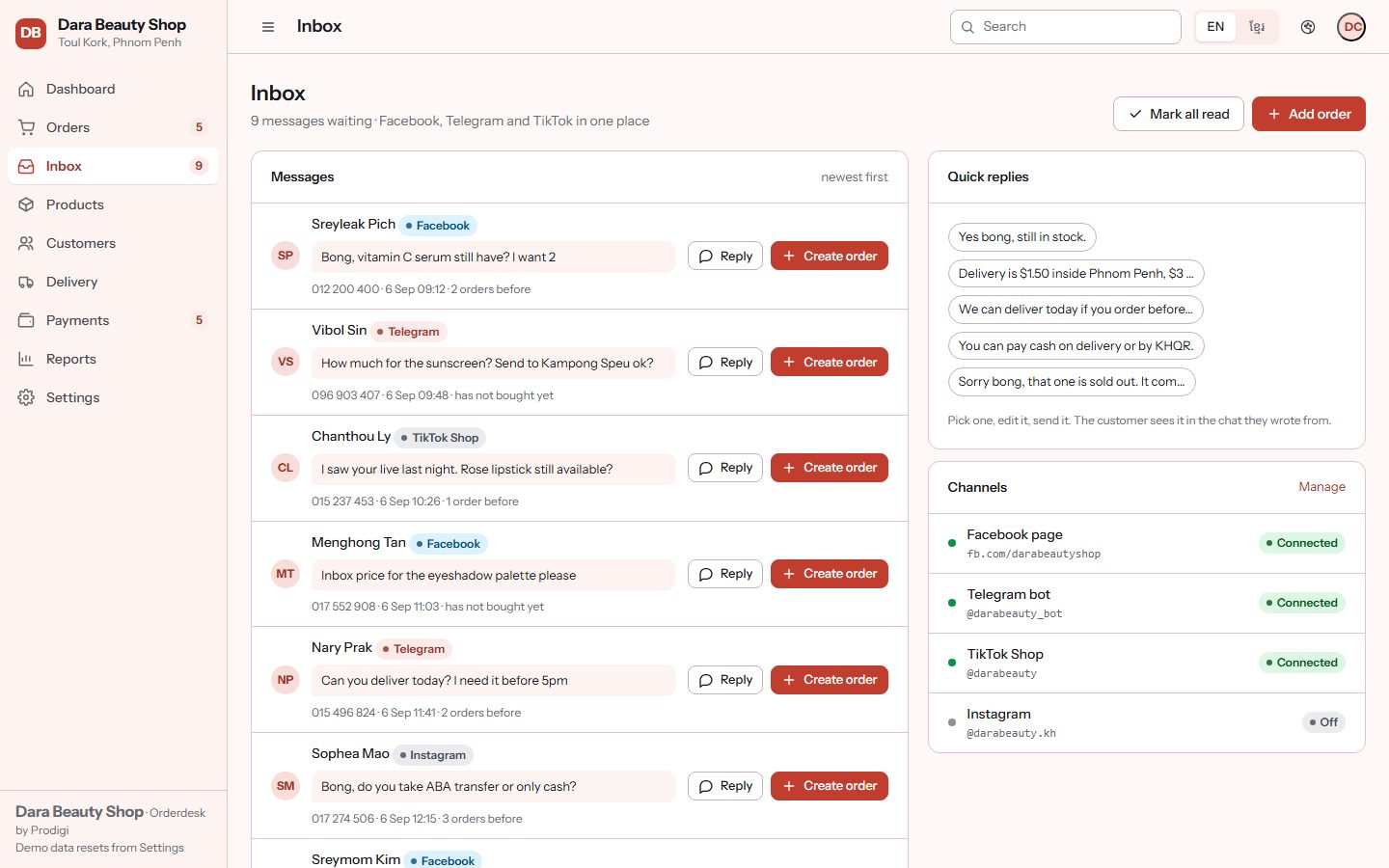The height and width of the screenshot is (868, 1389).
Task: Click 'newest first' sort label
Action: [855, 177]
